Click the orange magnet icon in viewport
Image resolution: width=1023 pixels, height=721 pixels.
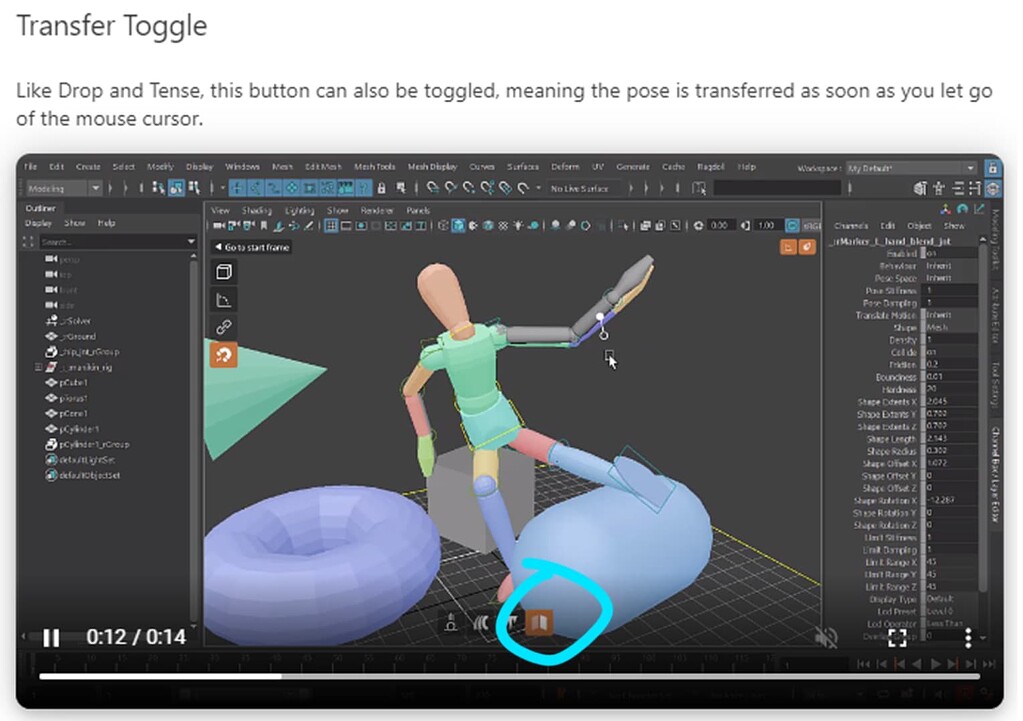pyautogui.click(x=225, y=355)
